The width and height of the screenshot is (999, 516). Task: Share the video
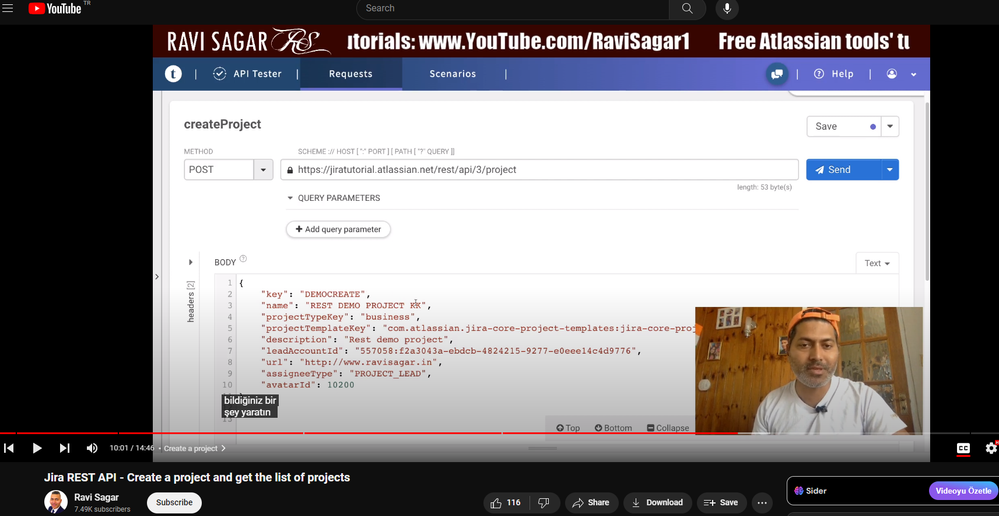click(x=591, y=503)
